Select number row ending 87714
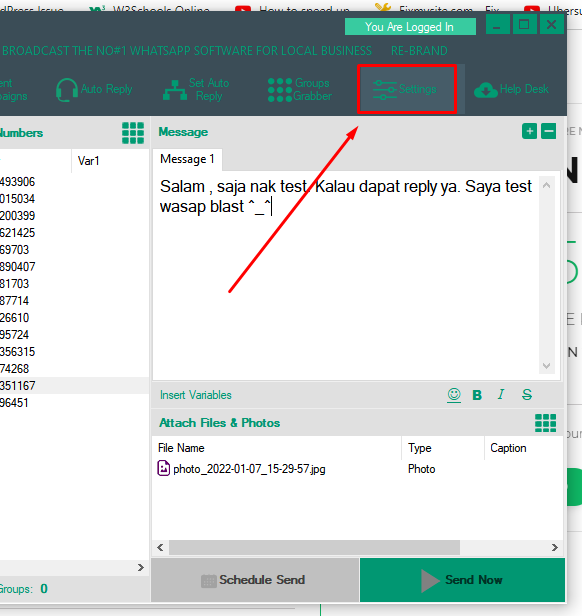This screenshot has width=582, height=616. pos(74,301)
